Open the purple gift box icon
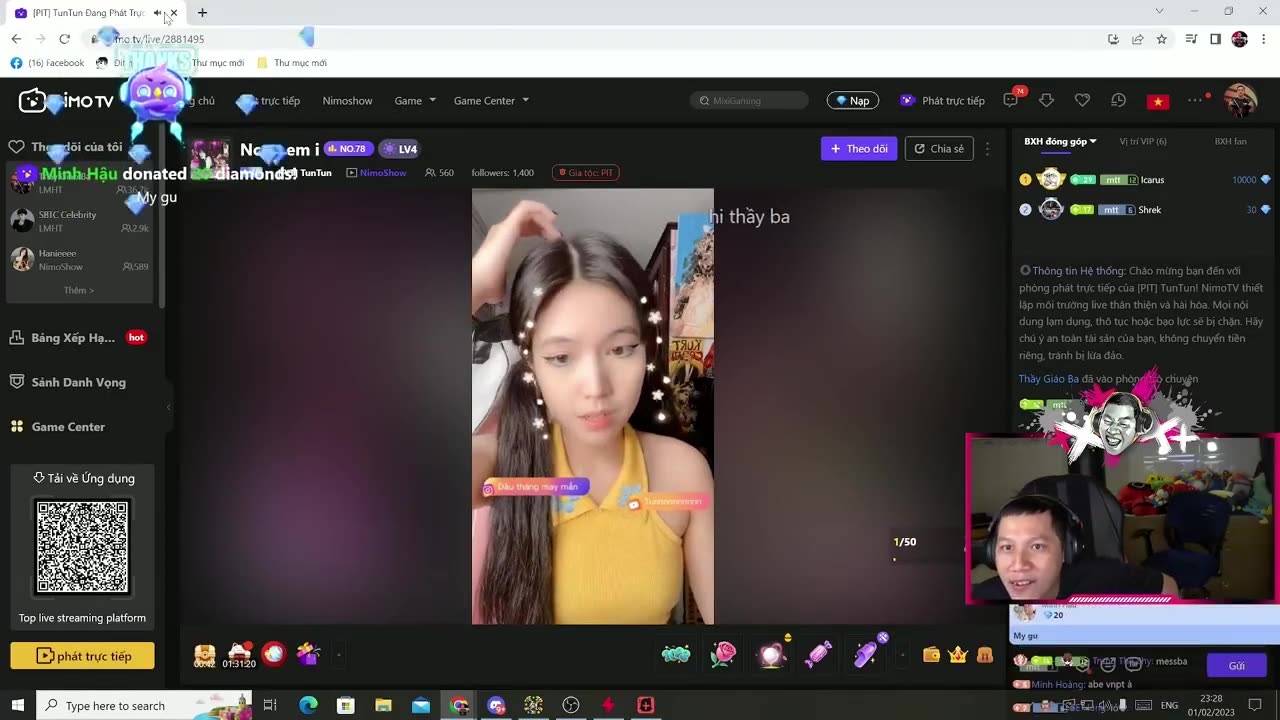Image resolution: width=1280 pixels, height=720 pixels. point(308,654)
